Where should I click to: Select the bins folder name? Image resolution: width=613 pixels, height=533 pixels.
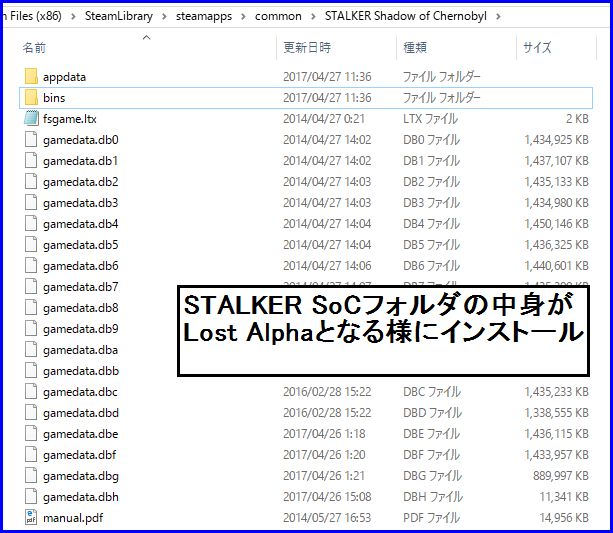(x=54, y=98)
